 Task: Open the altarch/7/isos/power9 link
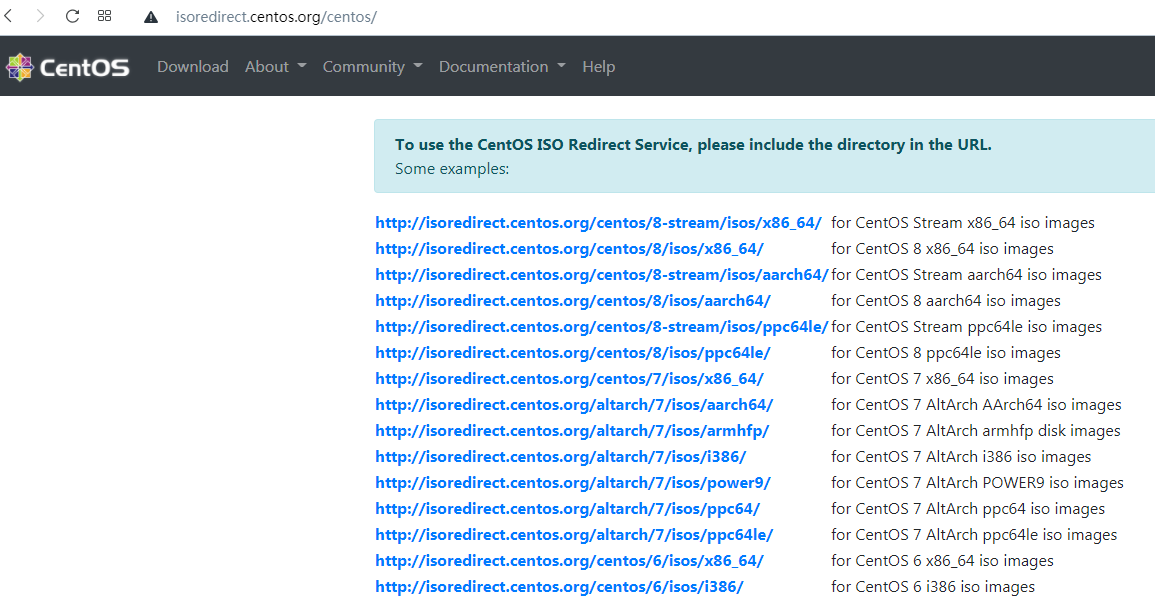573,483
